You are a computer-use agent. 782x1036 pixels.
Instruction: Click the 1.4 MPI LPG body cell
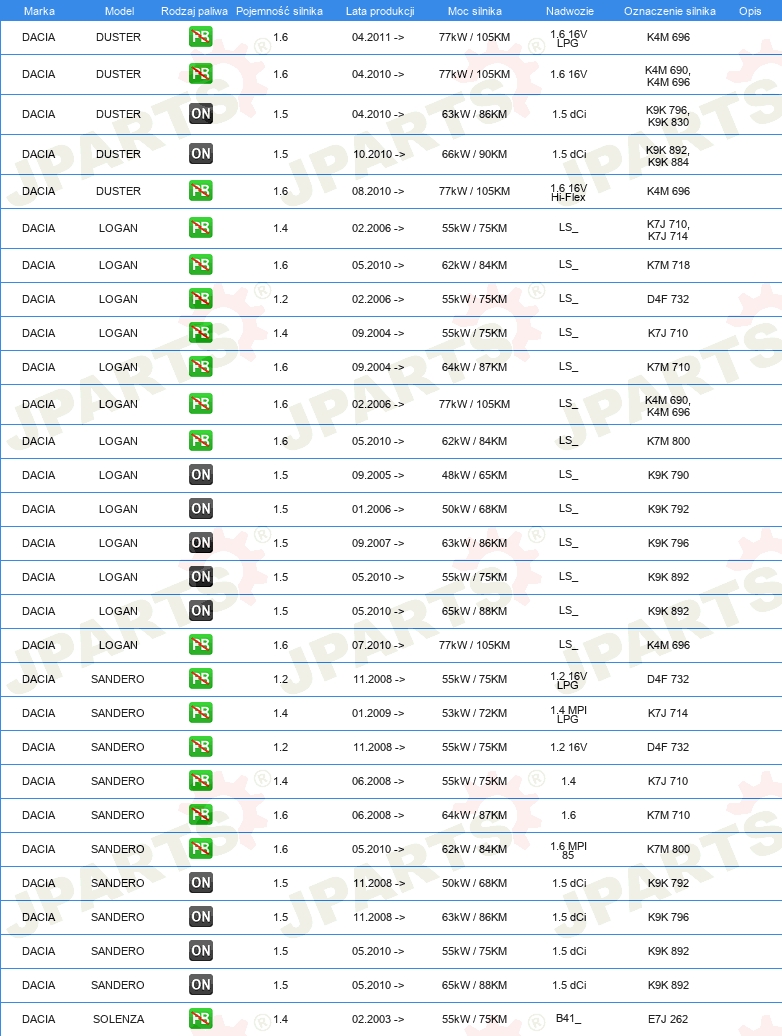coord(568,714)
